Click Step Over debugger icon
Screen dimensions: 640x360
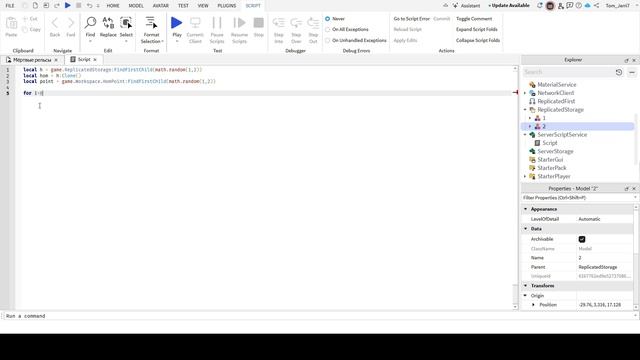point(296,23)
